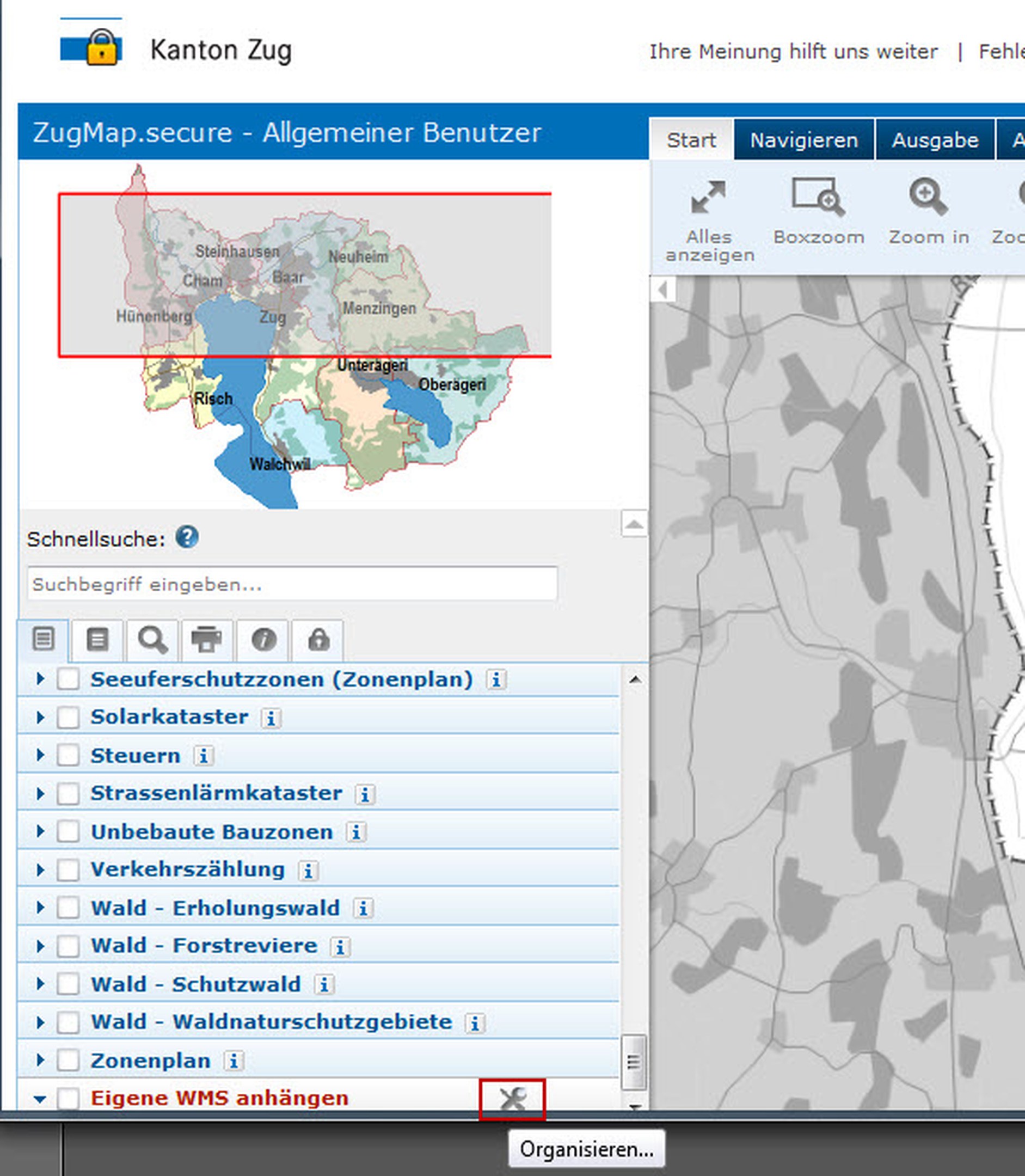Collapse the Eigene WMS anhängen group
Viewport: 1025px width, 1176px height.
(40, 1099)
